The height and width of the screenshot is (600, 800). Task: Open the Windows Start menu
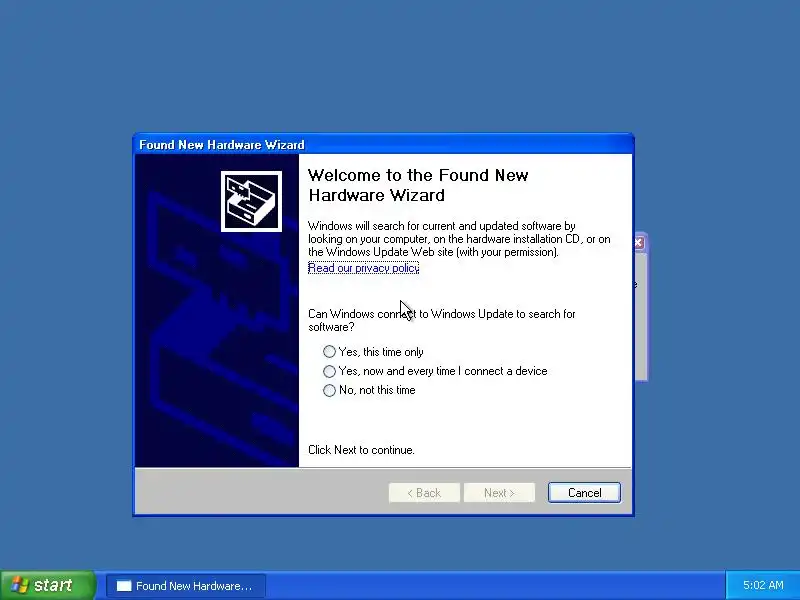click(x=48, y=585)
